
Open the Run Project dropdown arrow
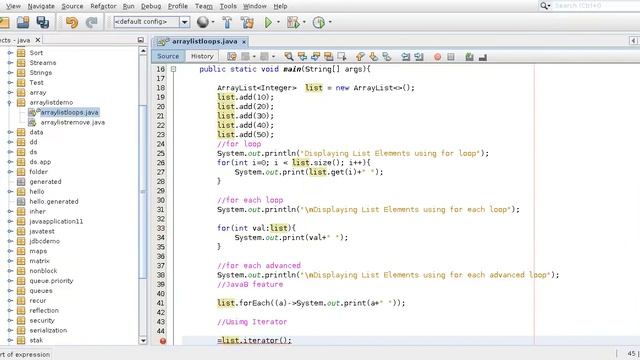coord(279,22)
